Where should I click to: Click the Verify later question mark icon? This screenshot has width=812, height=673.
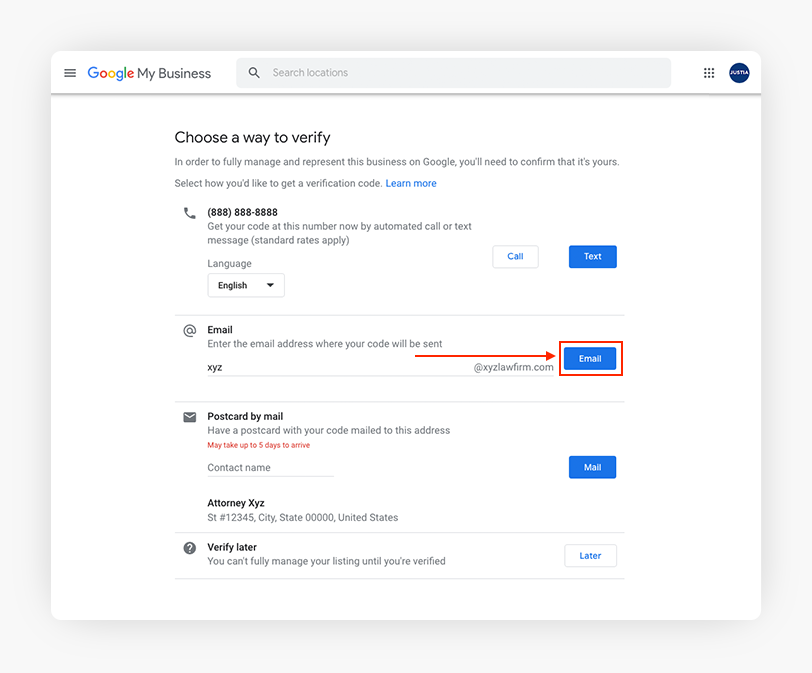pyautogui.click(x=190, y=549)
